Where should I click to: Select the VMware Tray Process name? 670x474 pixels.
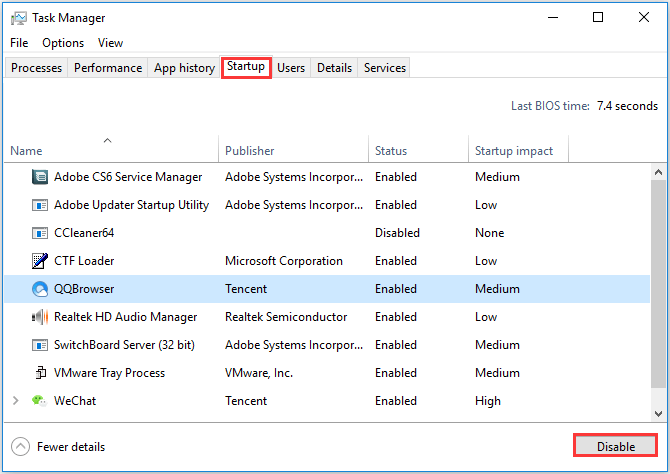(109, 373)
